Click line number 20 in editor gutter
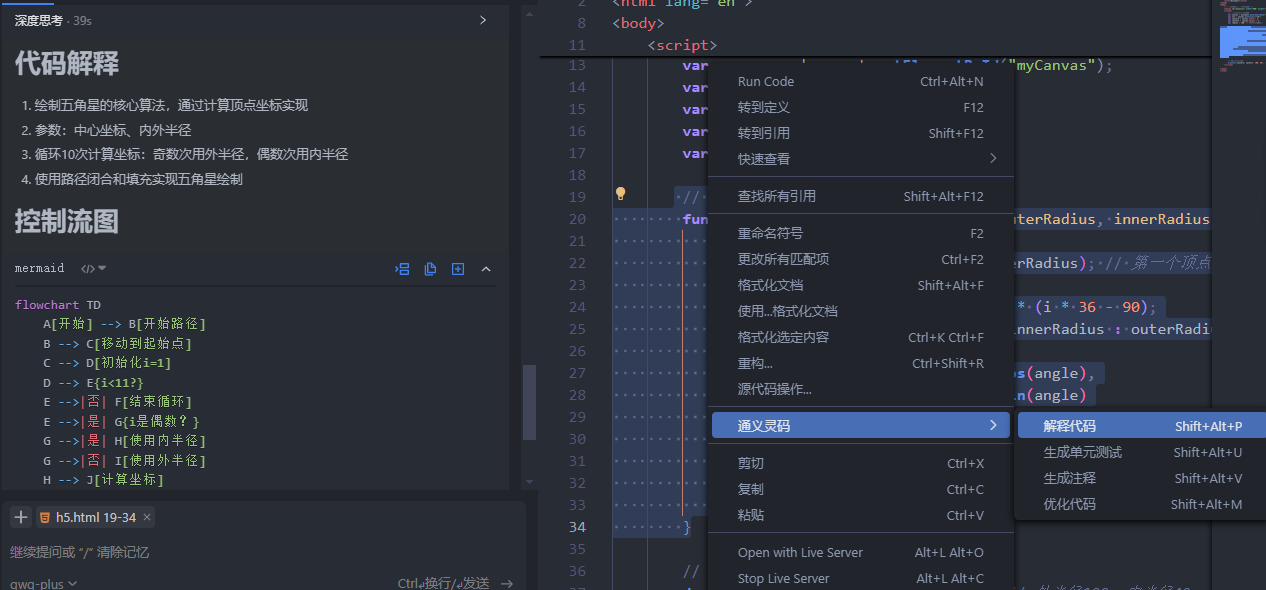Image resolution: width=1266 pixels, height=590 pixels. pos(577,219)
